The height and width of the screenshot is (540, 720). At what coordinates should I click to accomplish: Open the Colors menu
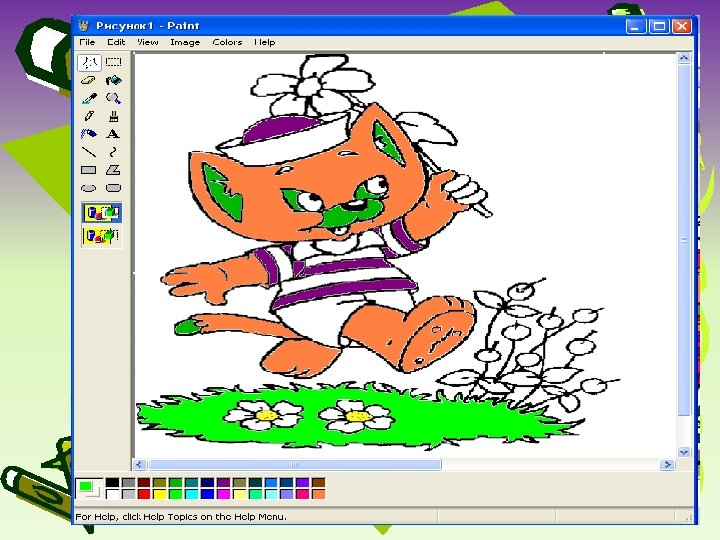point(227,42)
